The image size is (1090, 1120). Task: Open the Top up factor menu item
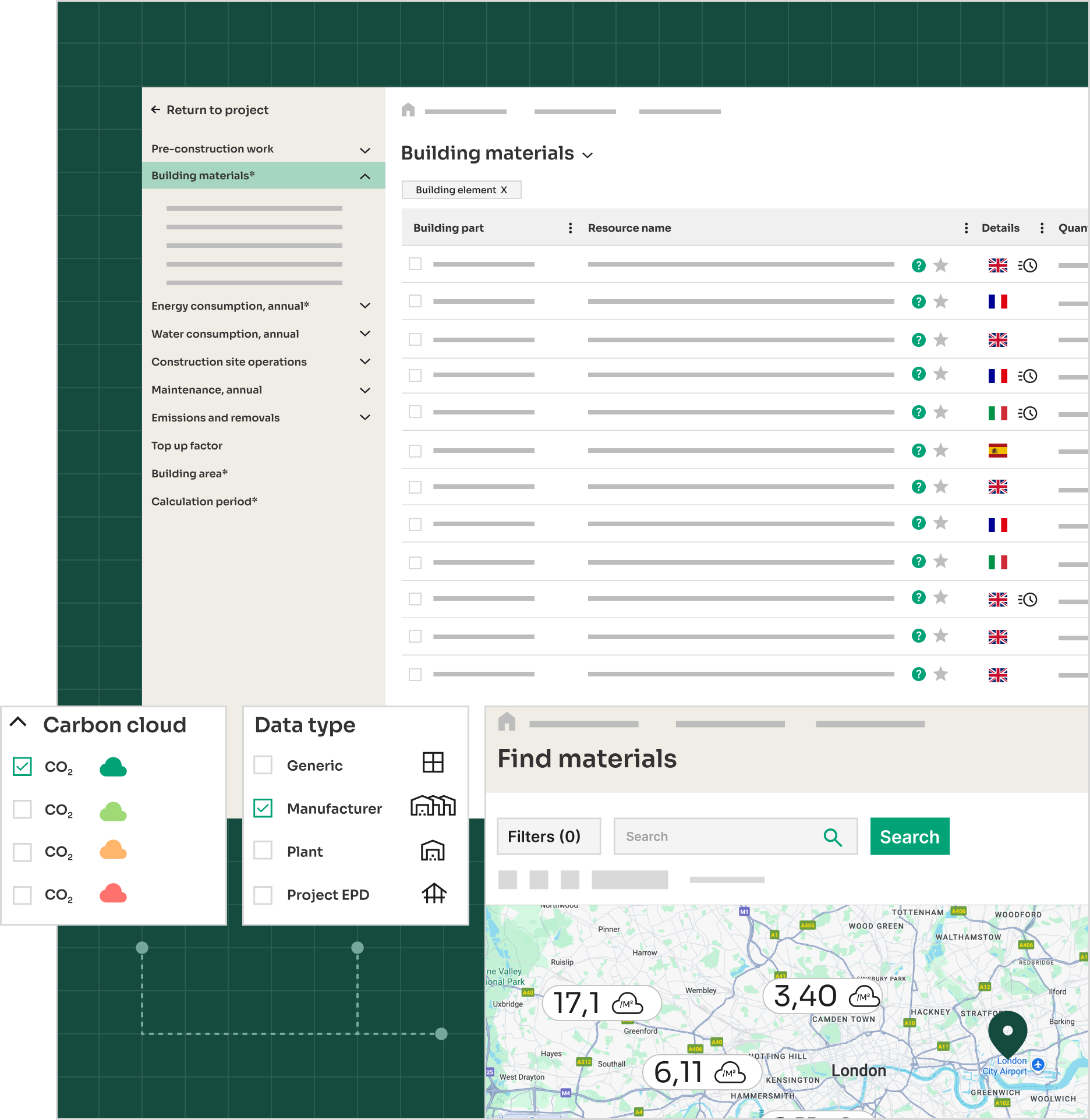point(187,446)
